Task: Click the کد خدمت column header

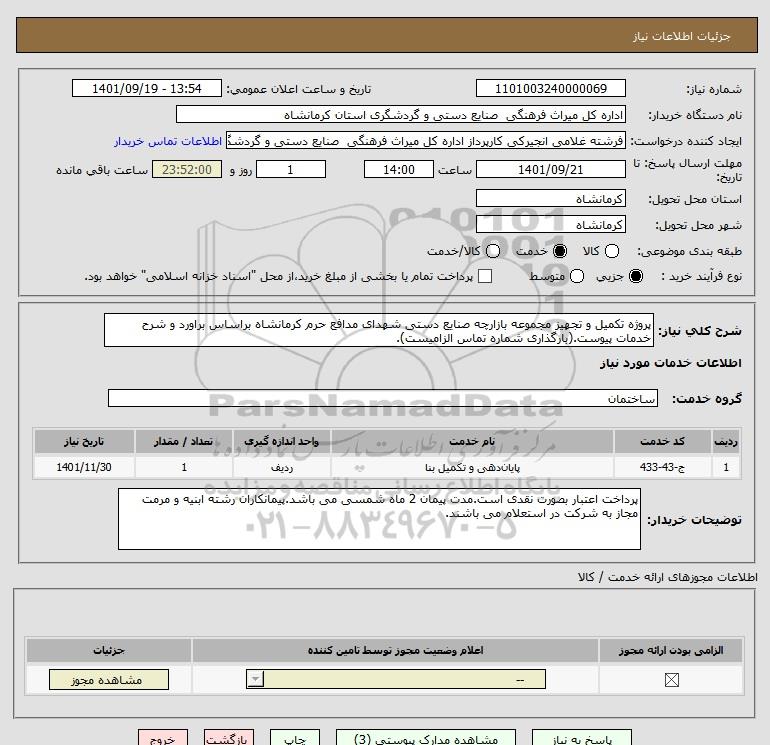Action: (662, 441)
